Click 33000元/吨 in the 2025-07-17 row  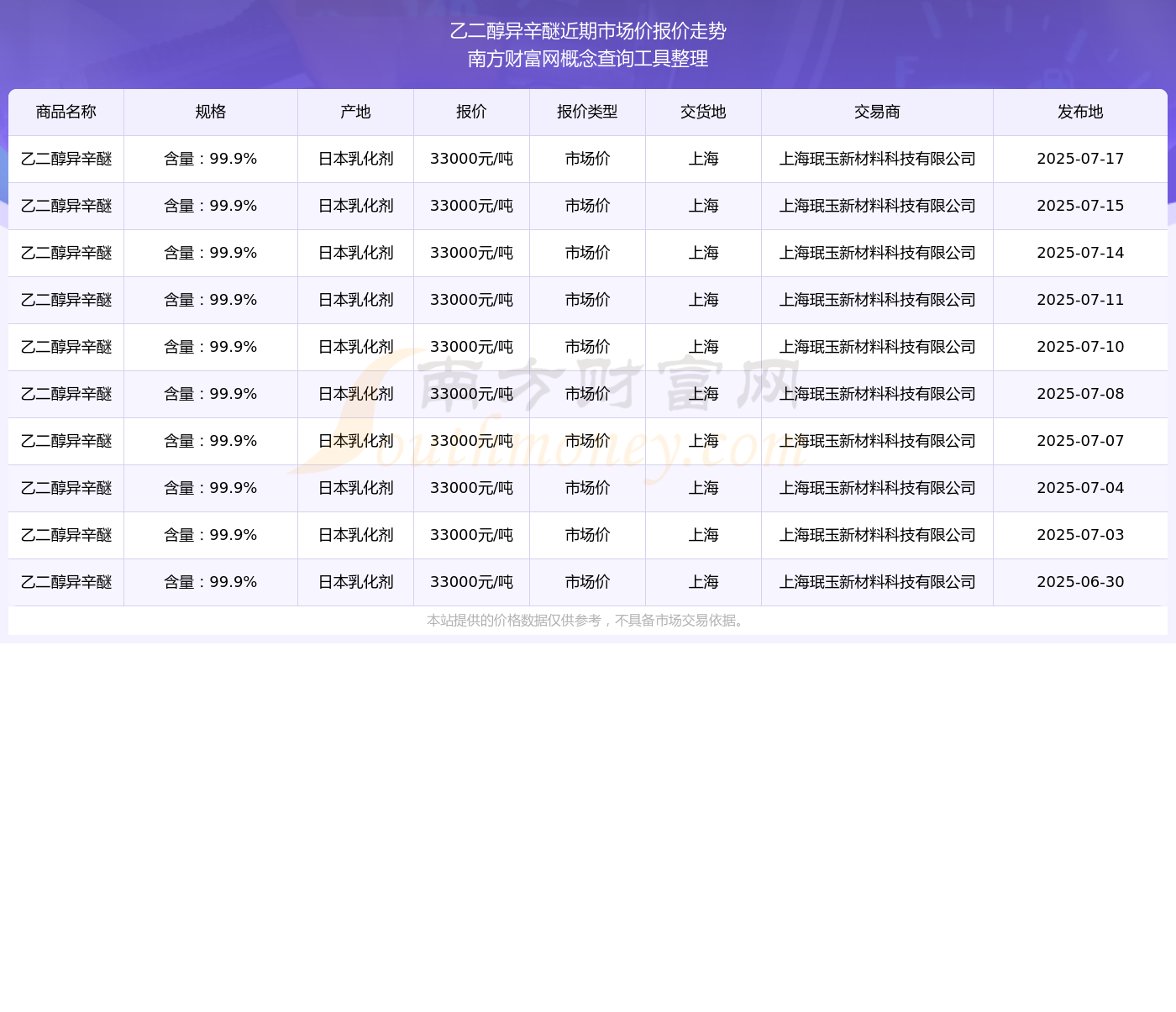pyautogui.click(x=471, y=159)
